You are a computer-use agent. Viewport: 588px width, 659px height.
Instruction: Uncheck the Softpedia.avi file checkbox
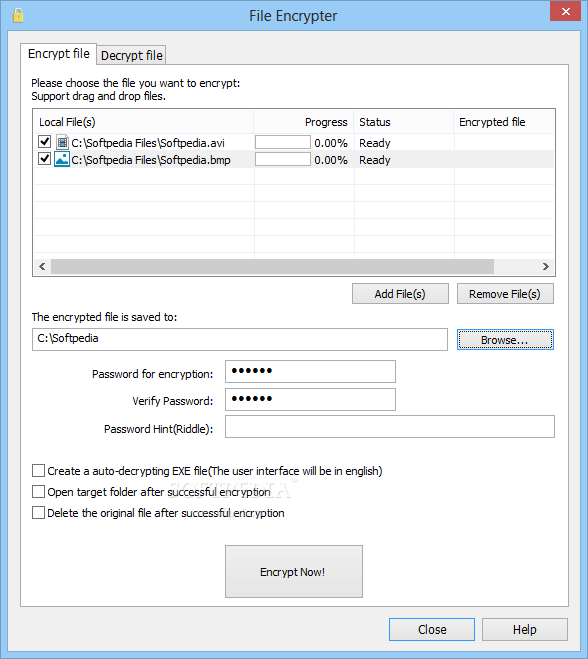coord(45,142)
